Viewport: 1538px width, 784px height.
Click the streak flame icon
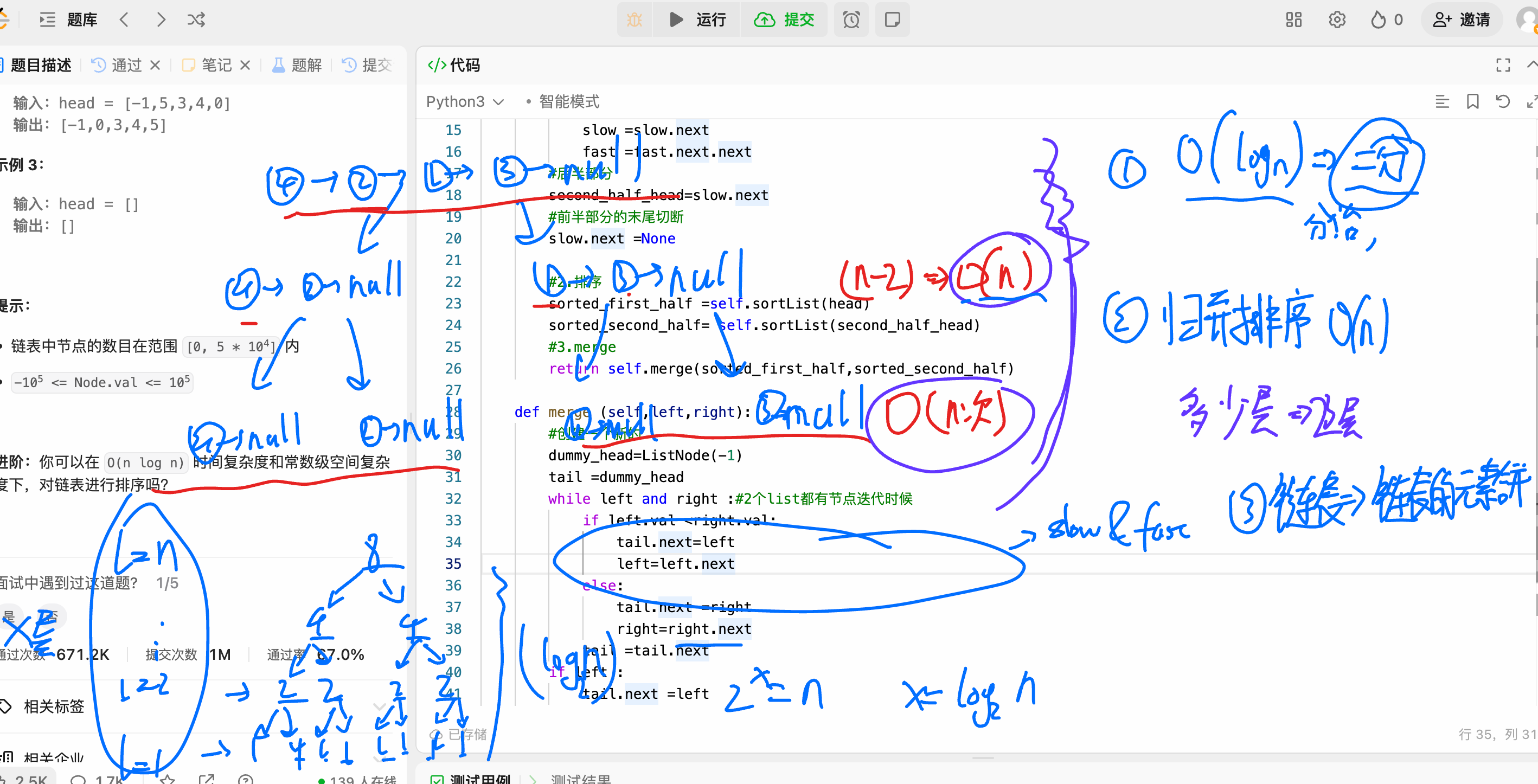coord(1378,20)
